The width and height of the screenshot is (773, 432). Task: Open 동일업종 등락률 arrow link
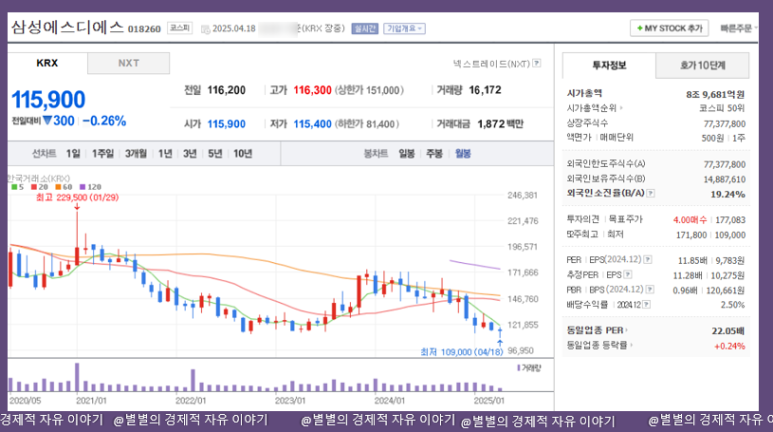(631, 345)
